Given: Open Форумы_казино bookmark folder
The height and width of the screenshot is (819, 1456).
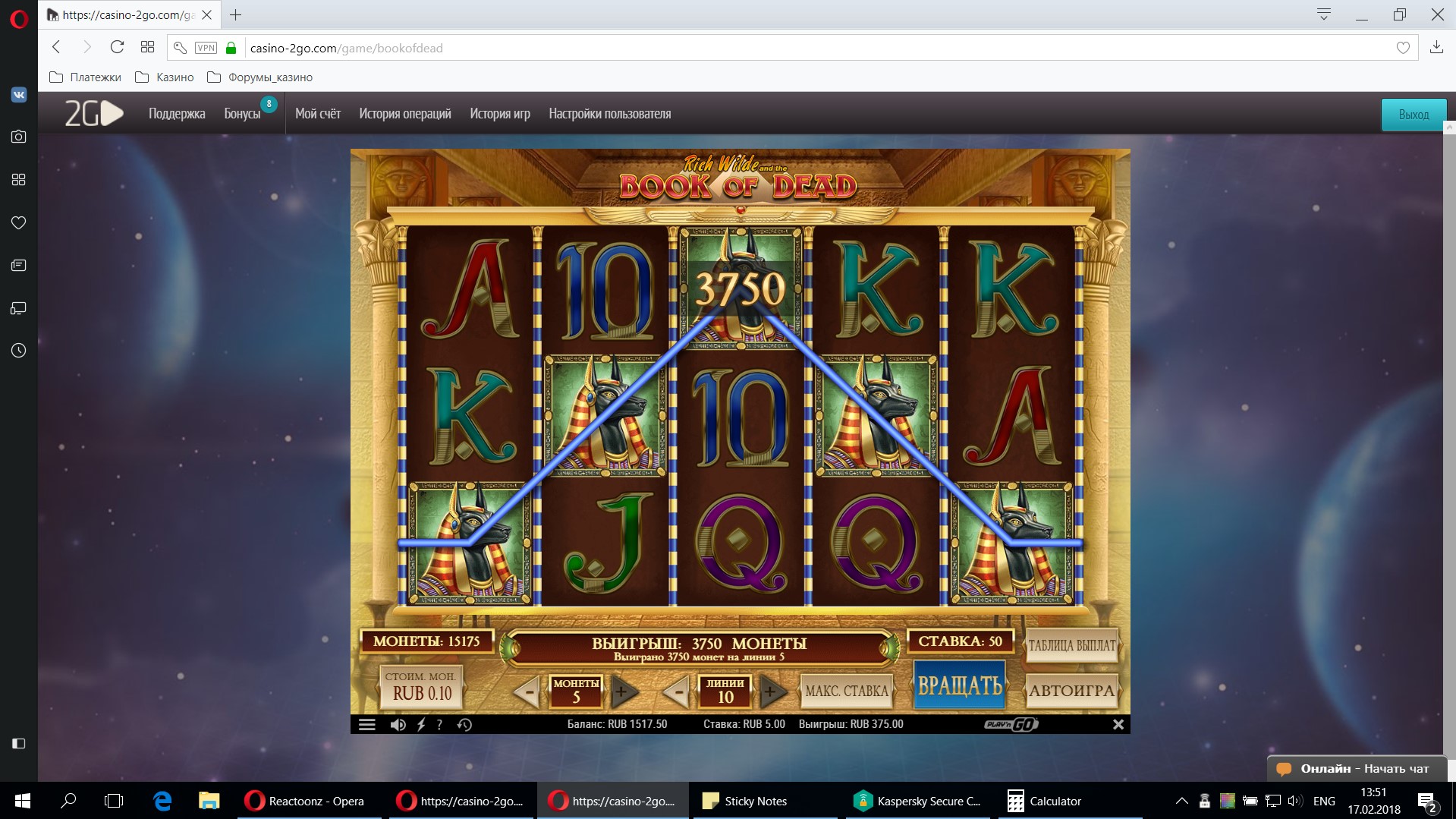Looking at the screenshot, I should (259, 77).
